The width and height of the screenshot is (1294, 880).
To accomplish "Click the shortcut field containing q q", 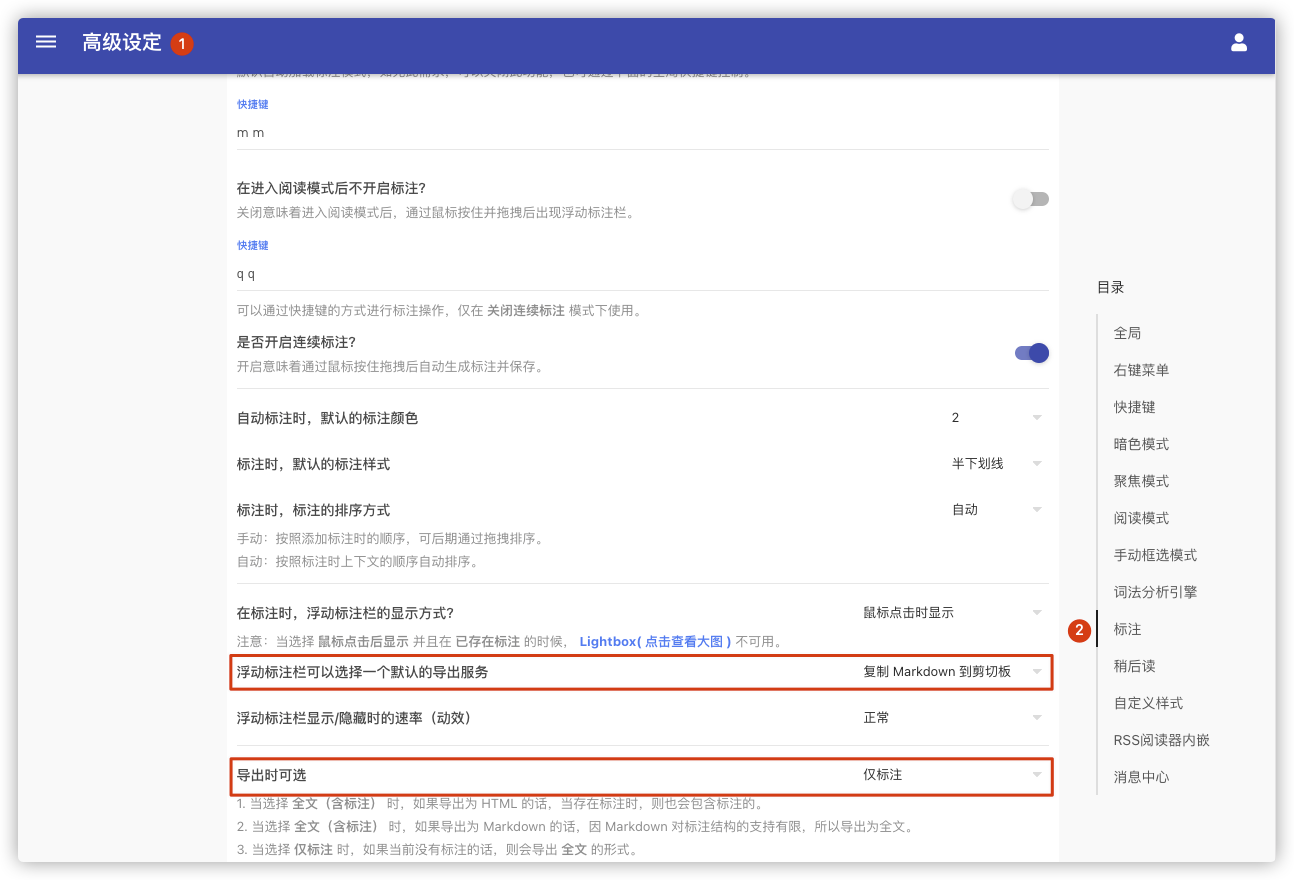I will click(642, 274).
